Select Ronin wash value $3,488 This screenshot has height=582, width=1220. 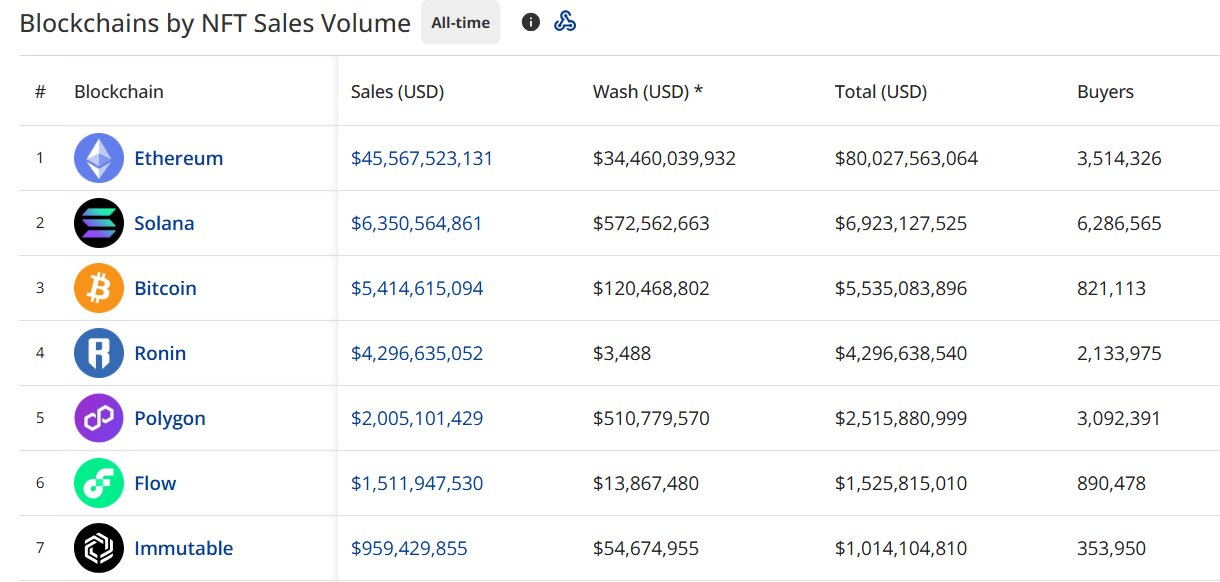point(622,353)
